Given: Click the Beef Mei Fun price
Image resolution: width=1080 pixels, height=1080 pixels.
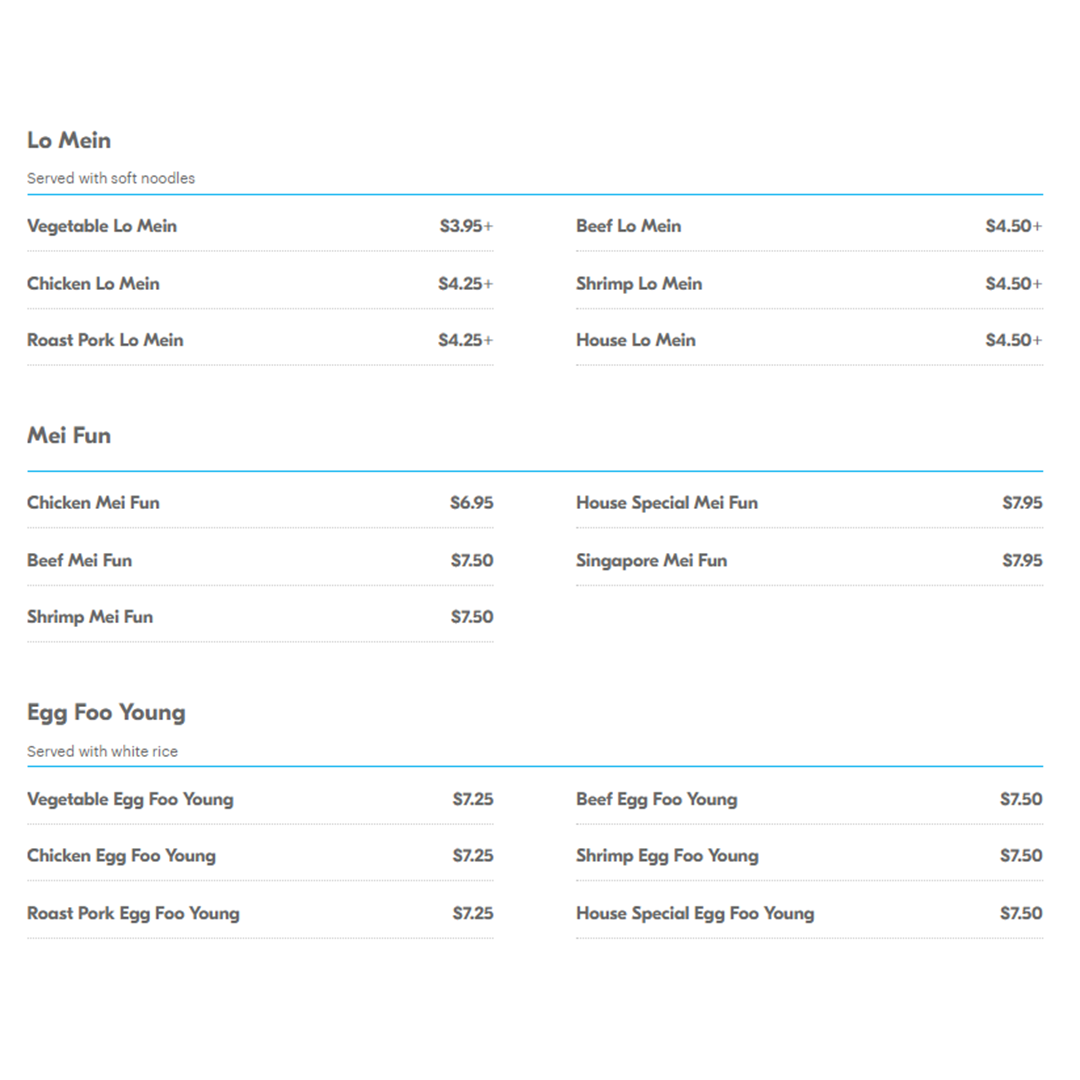Looking at the screenshot, I should point(472,561).
